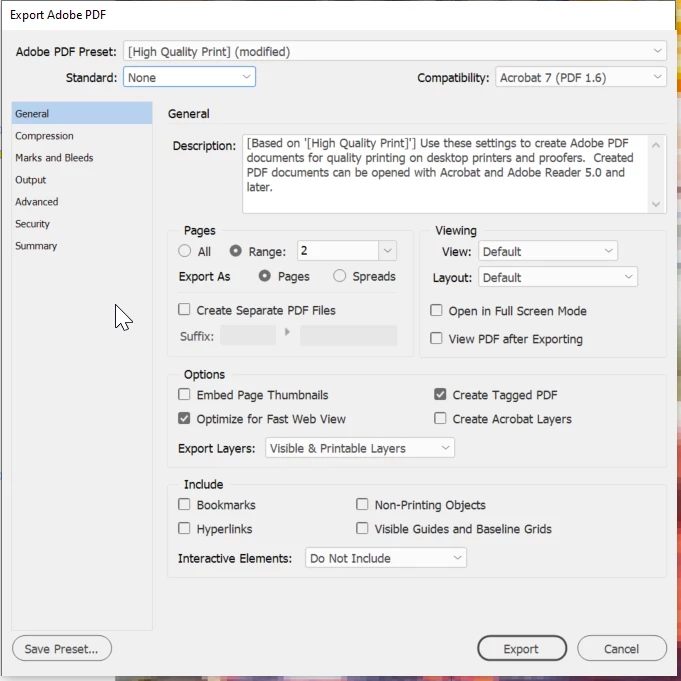Image resolution: width=681 pixels, height=681 pixels.
Task: Select the General category in sidebar
Action: pyautogui.click(x=82, y=113)
